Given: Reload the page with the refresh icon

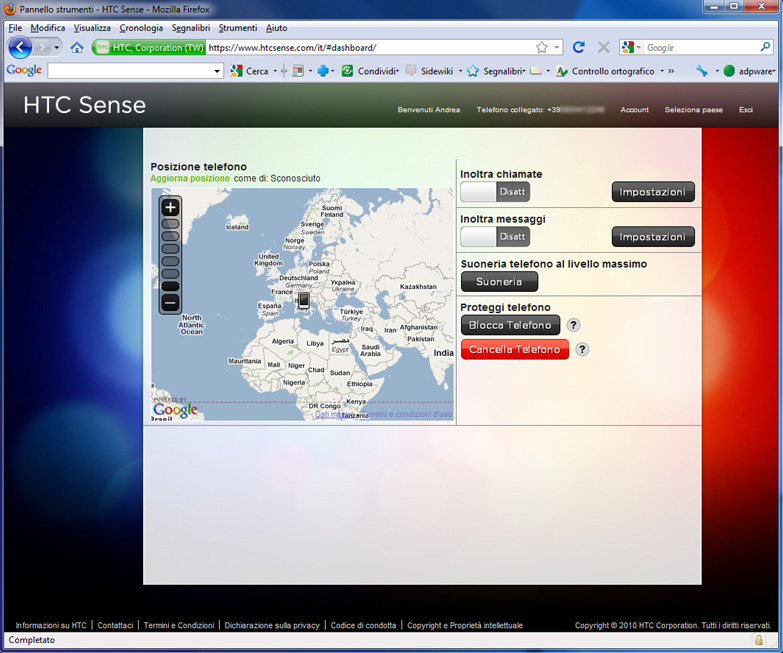Looking at the screenshot, I should pos(578,47).
